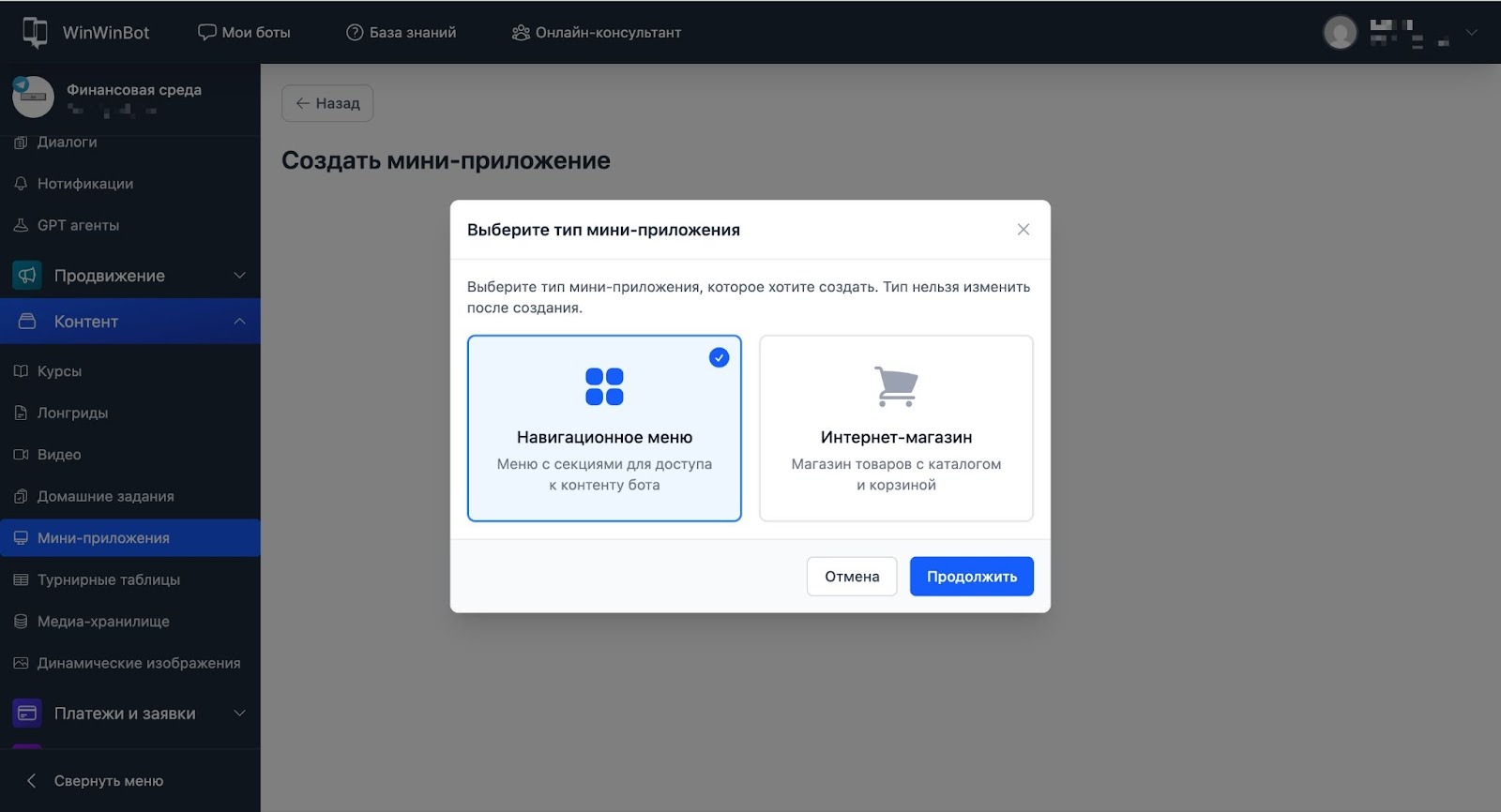1501x812 pixels.
Task: Click the Видео camera icon in sidebar
Action: click(x=21, y=455)
